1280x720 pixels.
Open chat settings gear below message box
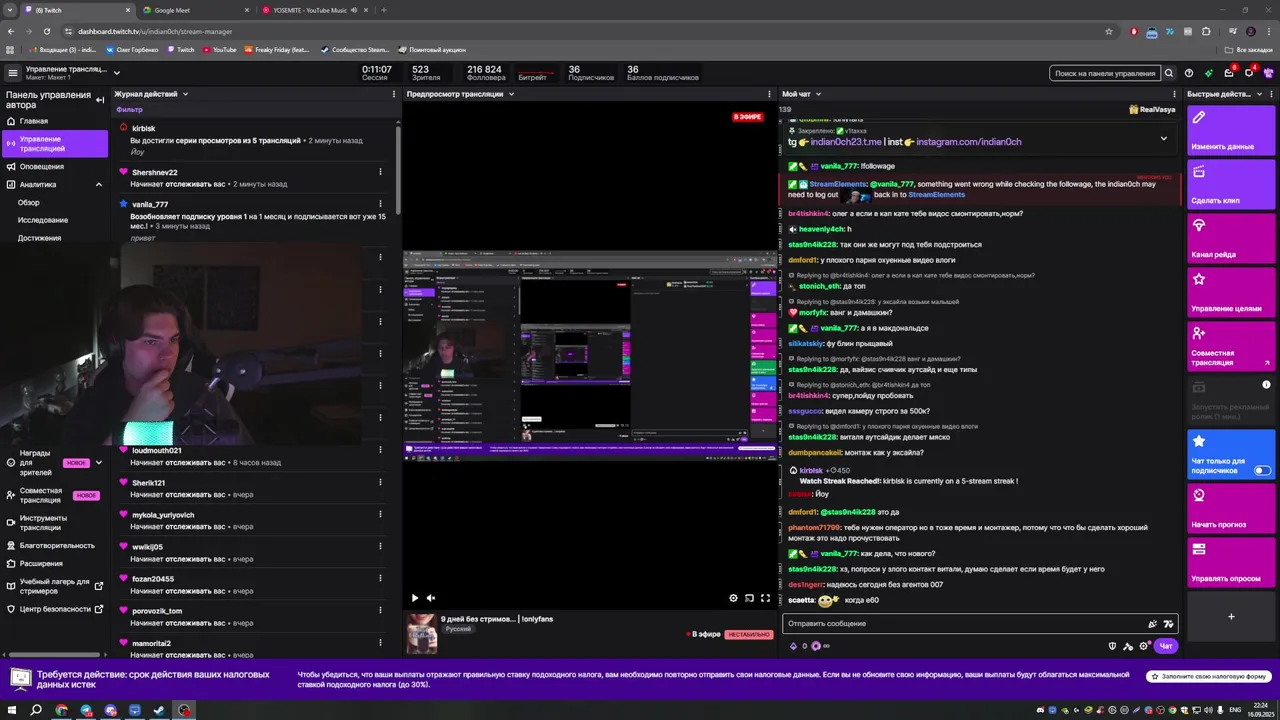click(1144, 646)
